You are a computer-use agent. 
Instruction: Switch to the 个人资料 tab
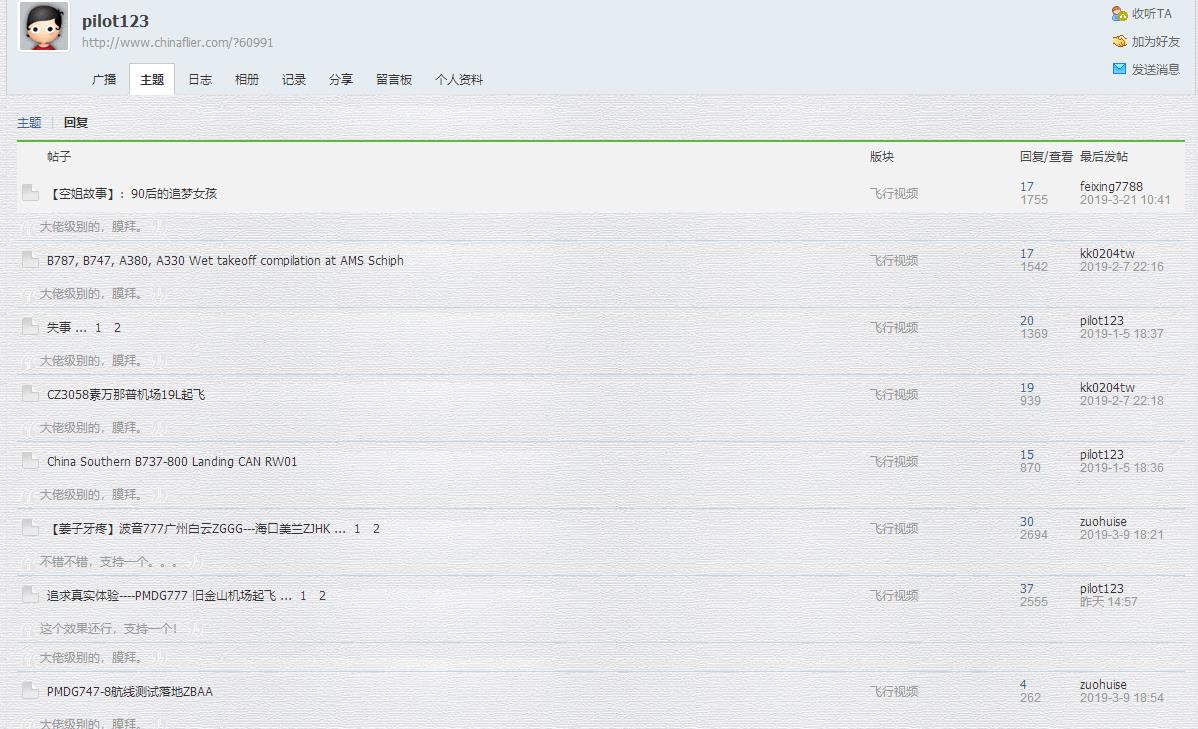coord(459,79)
